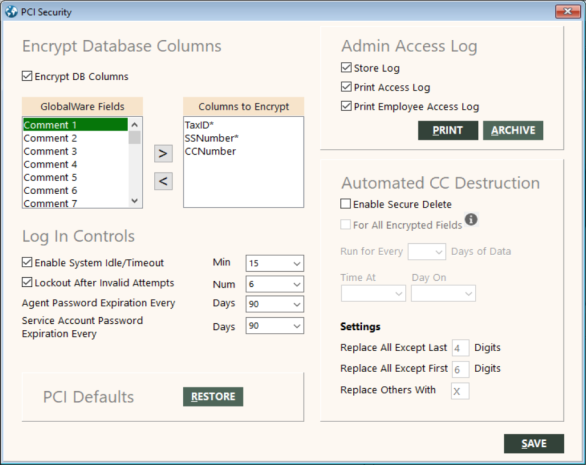Expand the Num invalid attempts dropdown
This screenshot has width=586, height=465.
[275, 284]
